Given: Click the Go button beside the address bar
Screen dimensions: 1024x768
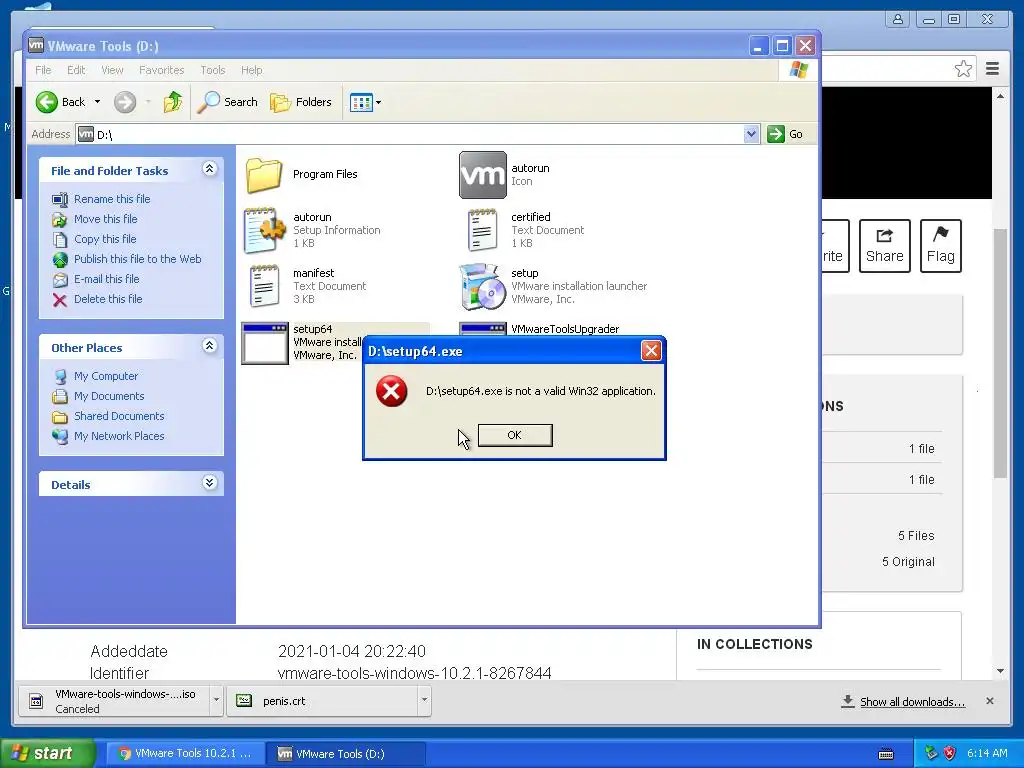Looking at the screenshot, I should tap(786, 135).
